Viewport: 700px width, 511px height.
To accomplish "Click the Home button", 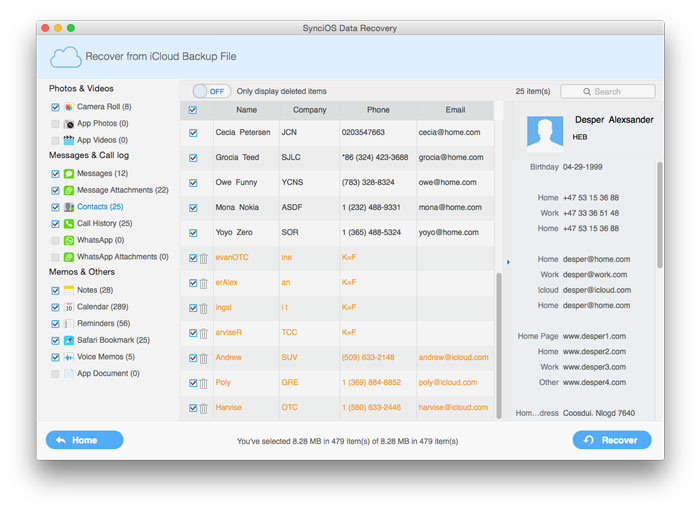I will tap(84, 440).
